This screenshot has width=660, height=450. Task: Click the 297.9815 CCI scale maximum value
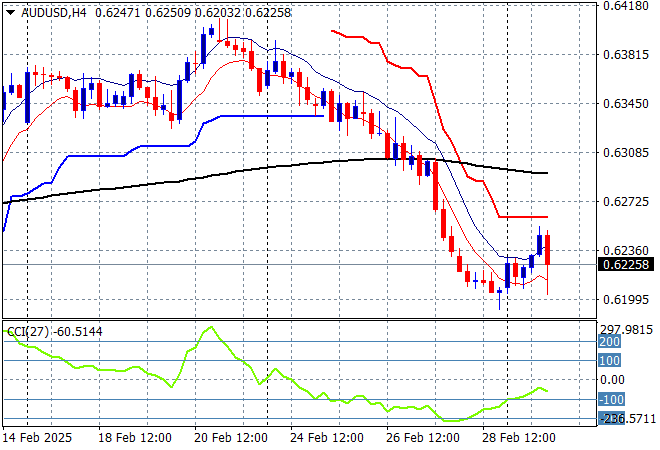(x=626, y=330)
